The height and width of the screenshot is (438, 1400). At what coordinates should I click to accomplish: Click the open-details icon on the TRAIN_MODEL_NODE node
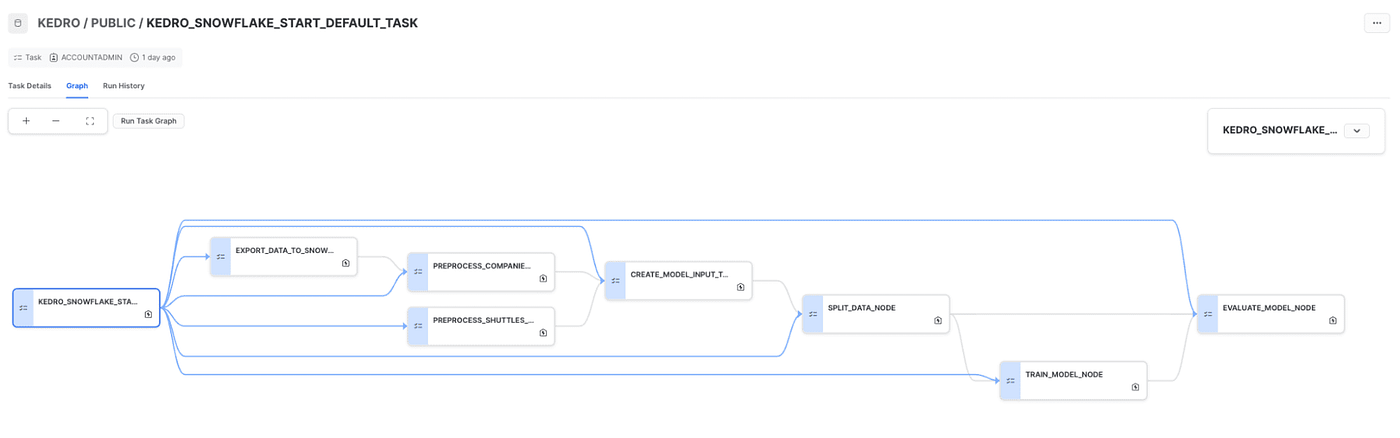click(x=1135, y=387)
